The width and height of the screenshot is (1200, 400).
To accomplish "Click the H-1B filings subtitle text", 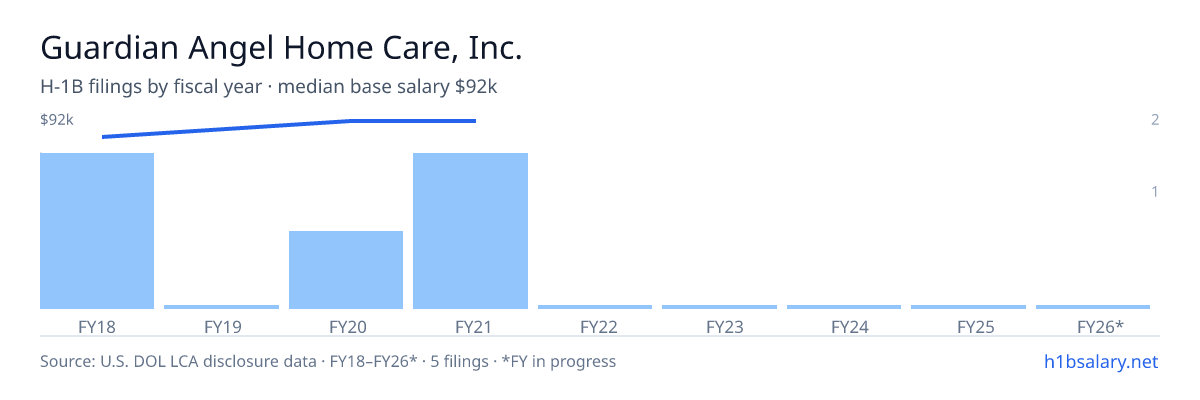I will 269,87.
